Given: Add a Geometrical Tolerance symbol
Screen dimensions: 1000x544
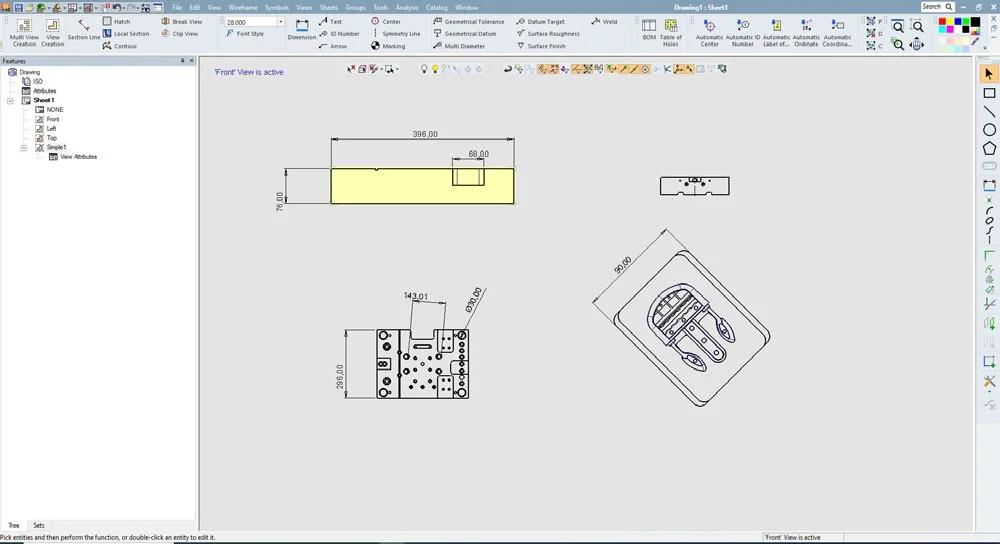Looking at the screenshot, I should tap(469, 22).
